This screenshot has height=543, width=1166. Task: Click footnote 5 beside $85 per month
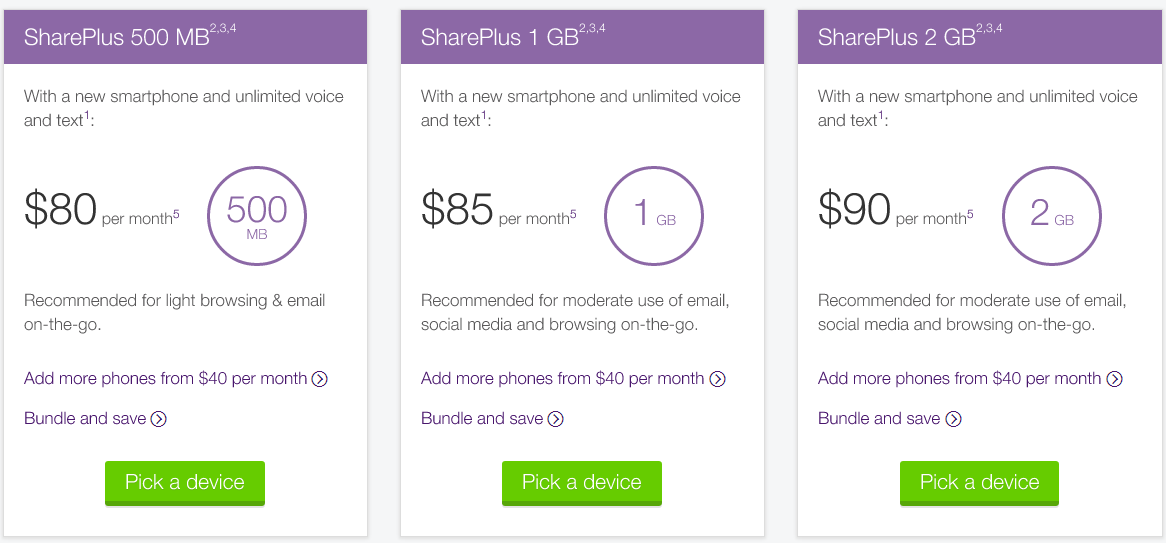coord(573,215)
